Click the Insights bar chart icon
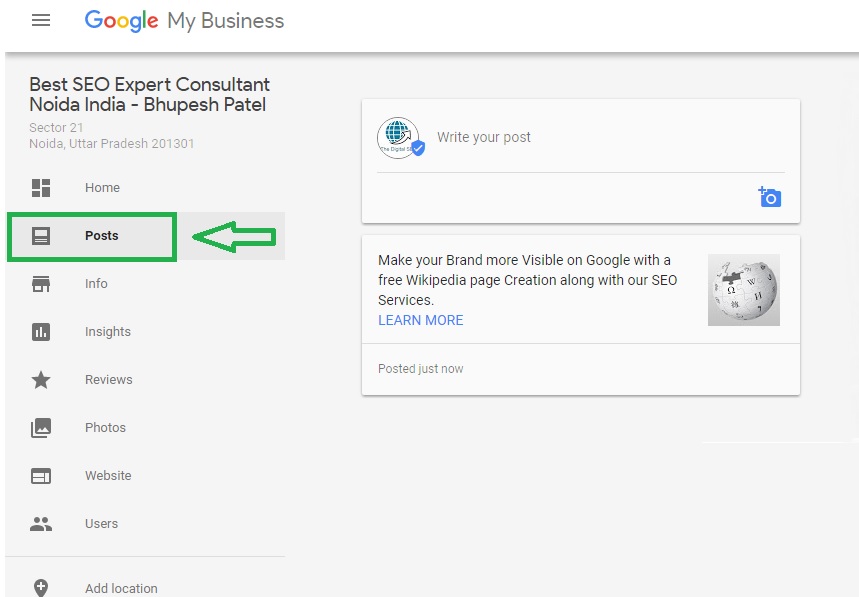 coord(41,332)
